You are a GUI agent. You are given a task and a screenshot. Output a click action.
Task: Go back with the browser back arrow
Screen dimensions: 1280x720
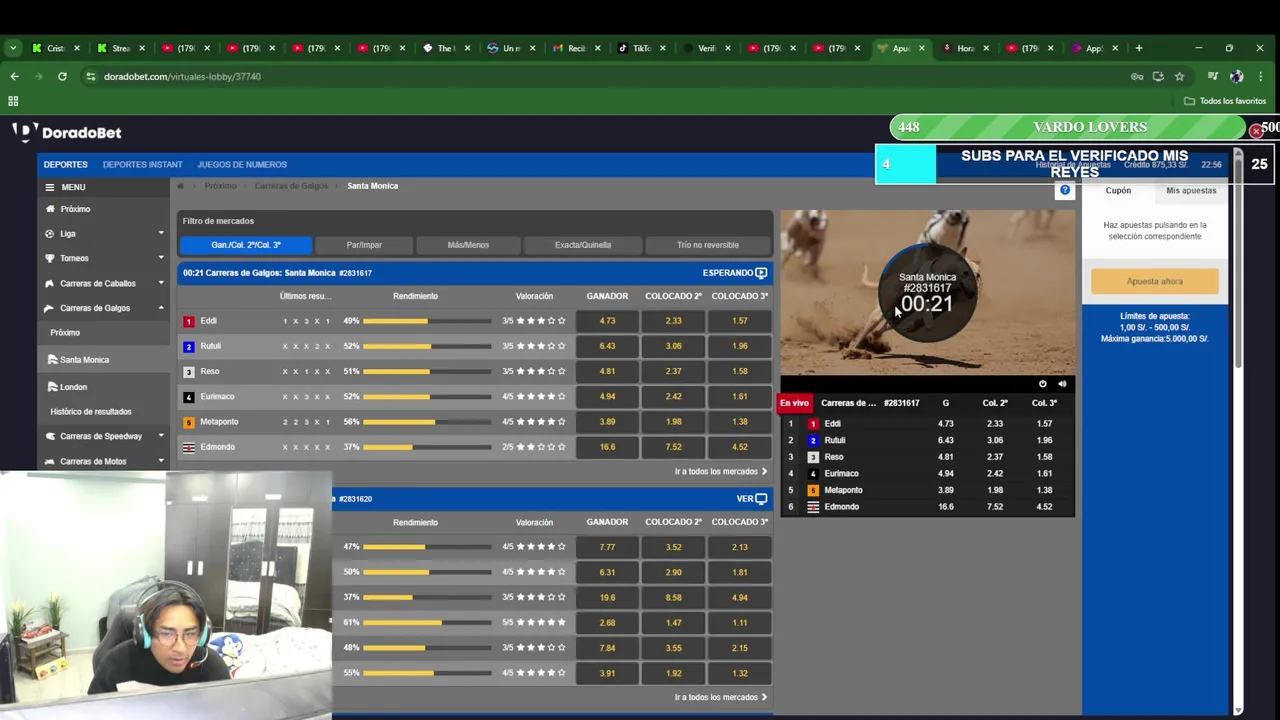point(14,76)
